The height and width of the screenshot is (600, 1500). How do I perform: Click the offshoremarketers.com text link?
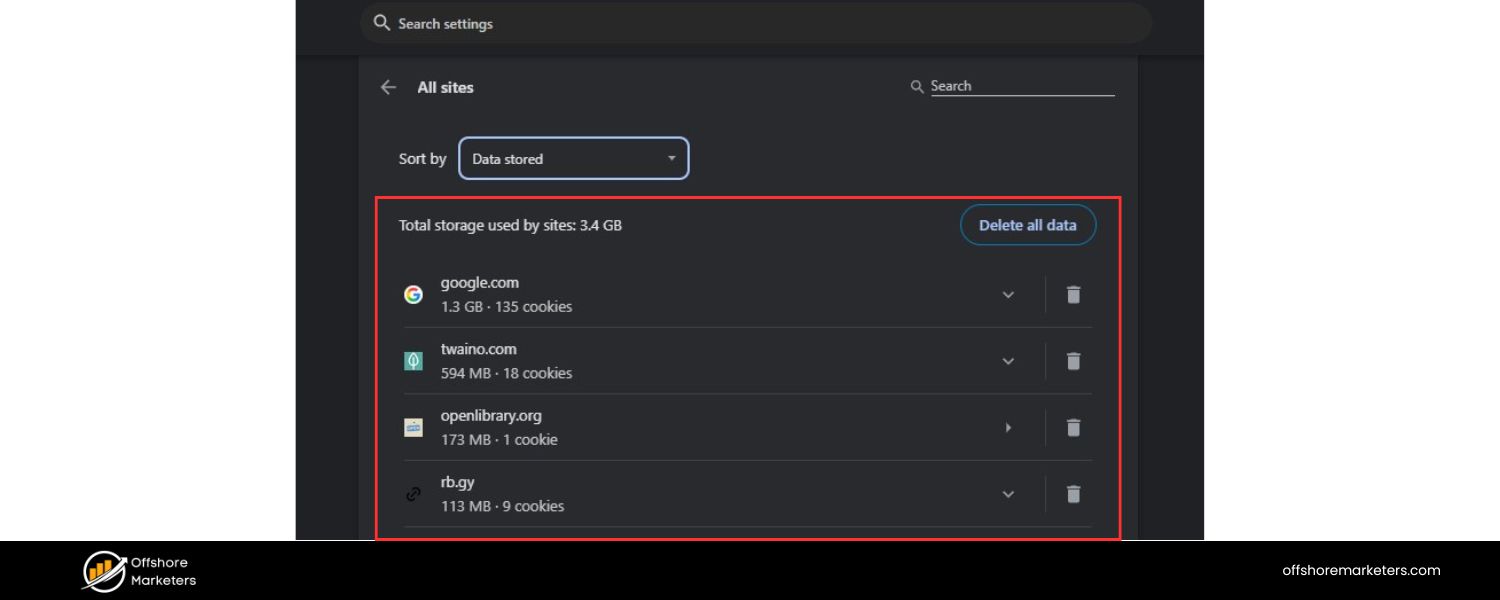pos(1361,570)
